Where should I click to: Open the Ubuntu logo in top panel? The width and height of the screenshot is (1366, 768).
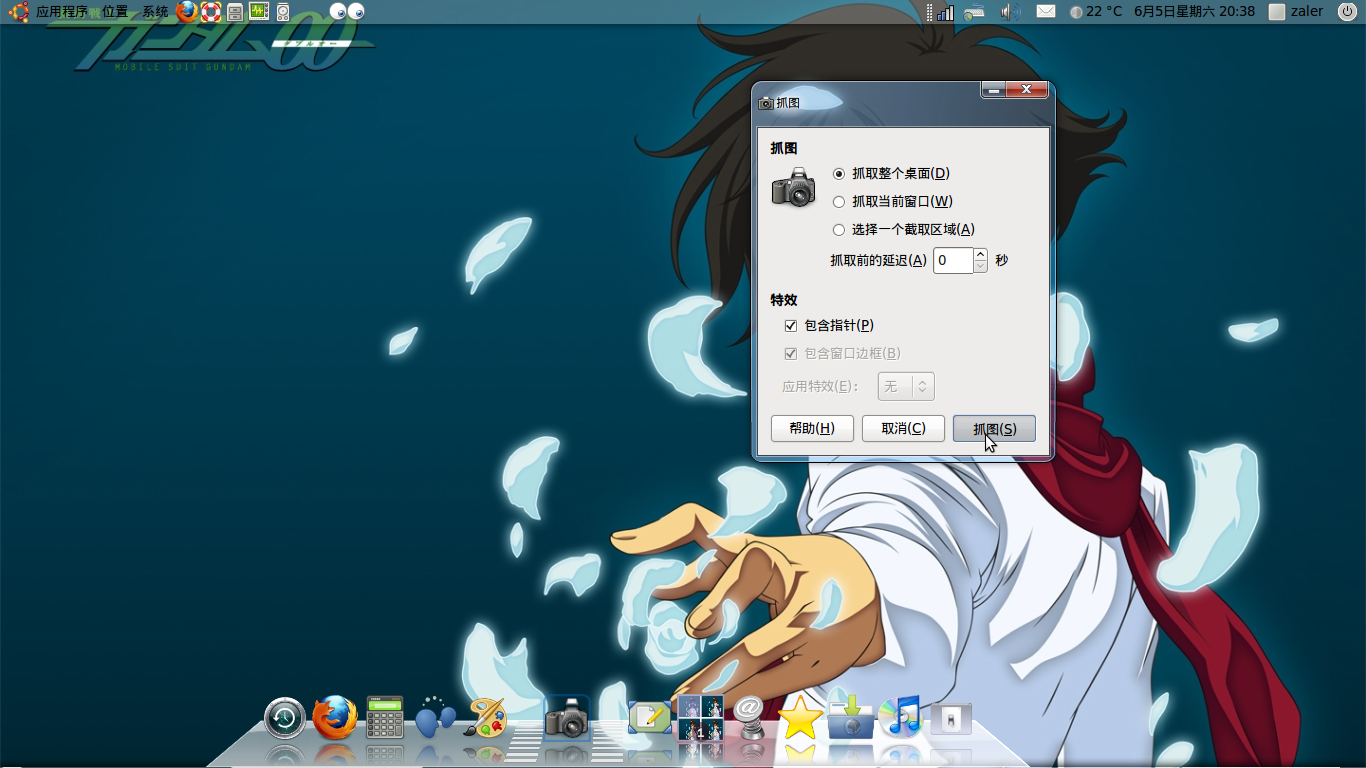[18, 12]
